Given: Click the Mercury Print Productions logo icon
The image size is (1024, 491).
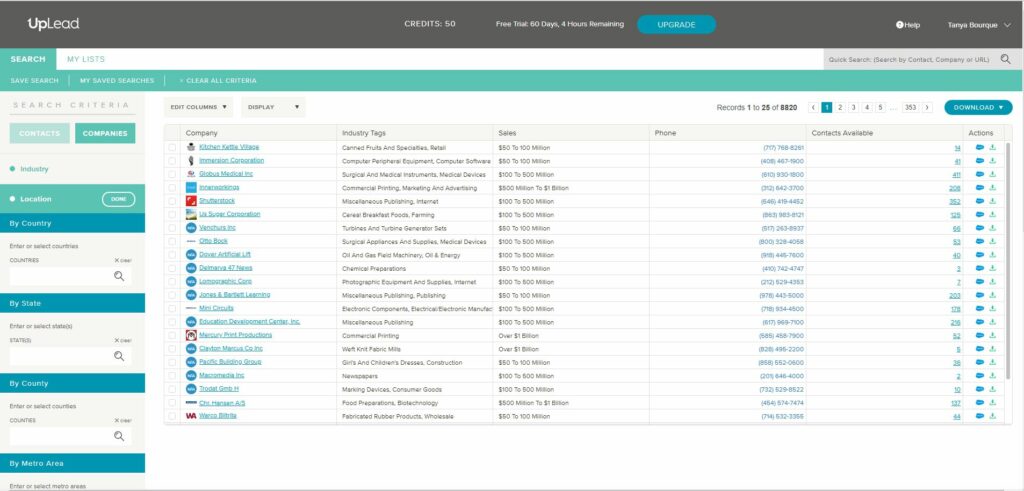Looking at the screenshot, I should (191, 335).
